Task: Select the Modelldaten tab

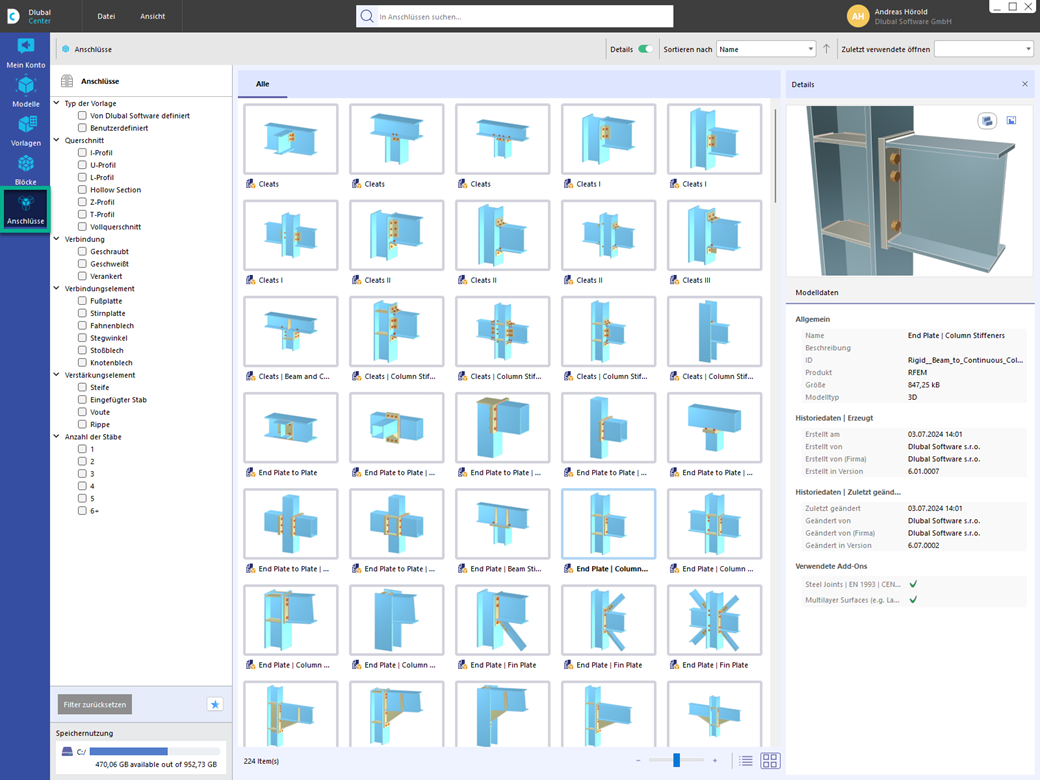Action: coord(816,292)
